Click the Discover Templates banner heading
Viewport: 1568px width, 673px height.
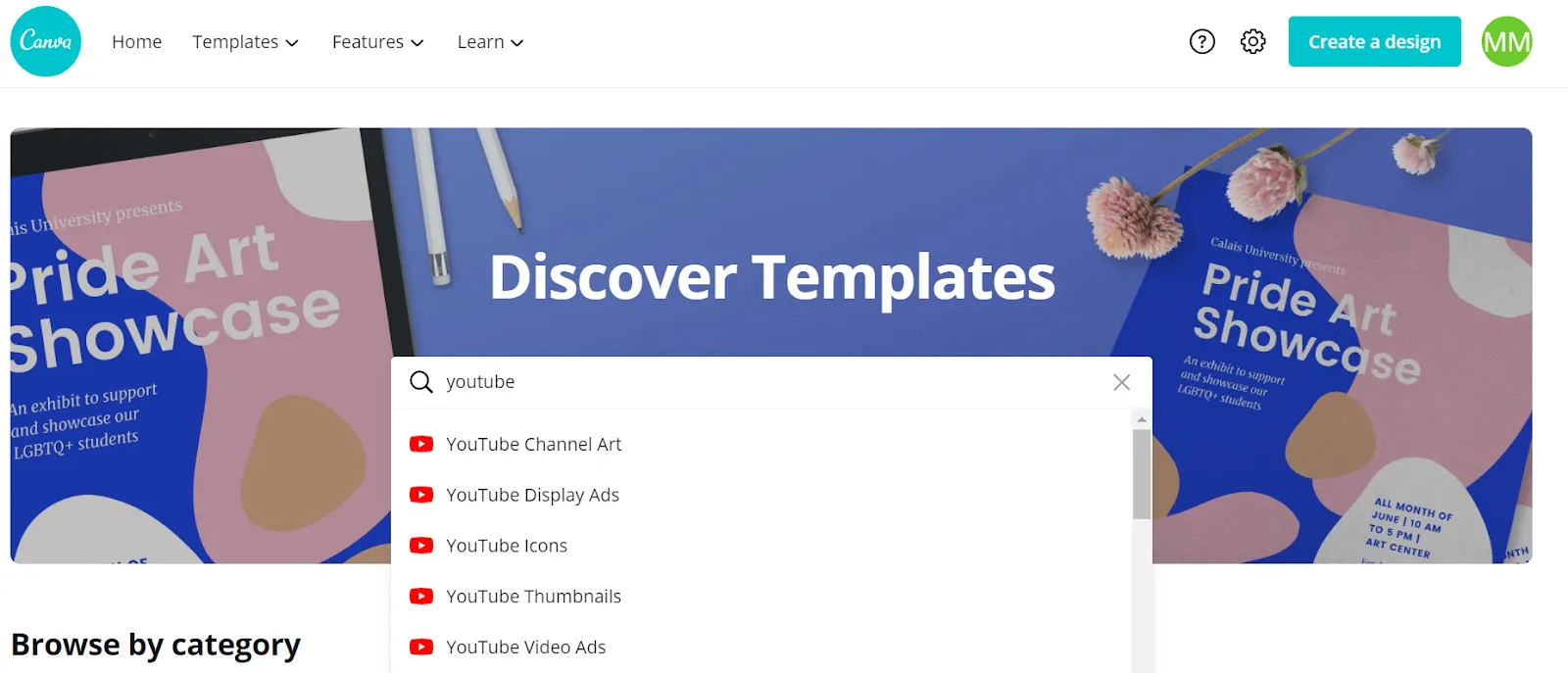(x=772, y=277)
